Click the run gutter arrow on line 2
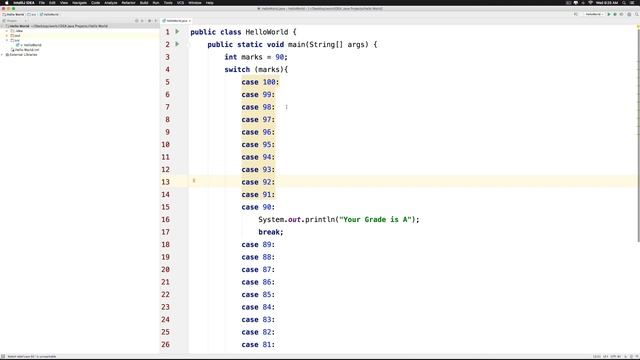 (x=177, y=44)
